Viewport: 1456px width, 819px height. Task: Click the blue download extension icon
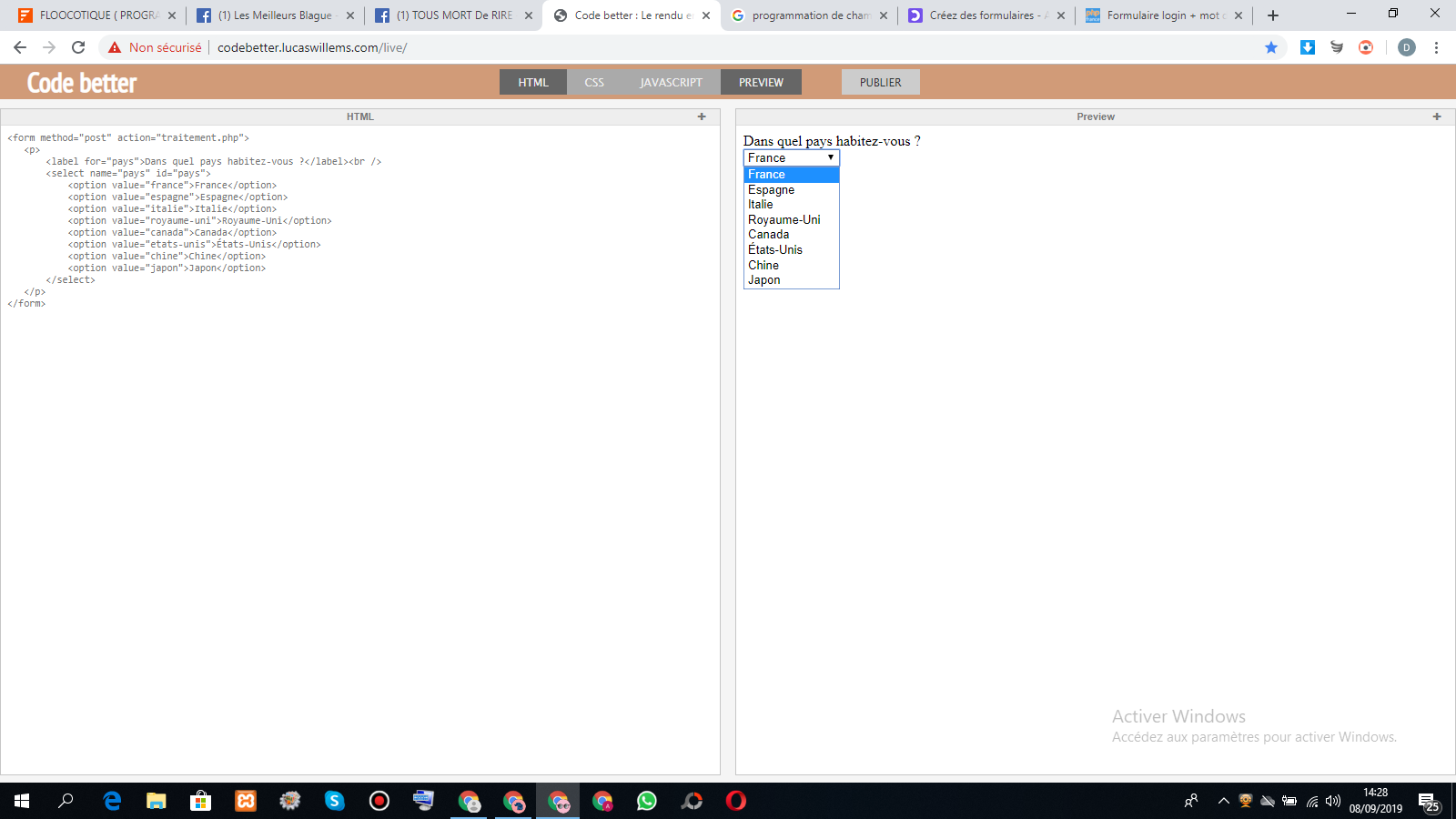pyautogui.click(x=1308, y=47)
